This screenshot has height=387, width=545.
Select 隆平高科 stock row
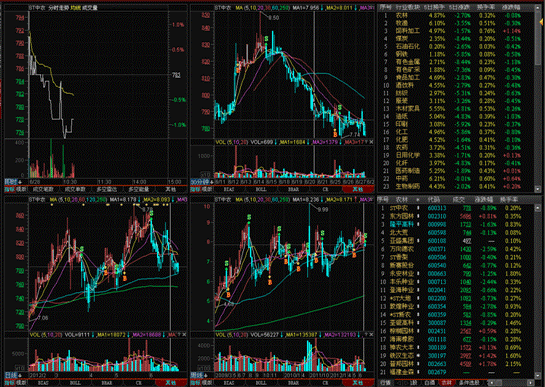pos(456,224)
